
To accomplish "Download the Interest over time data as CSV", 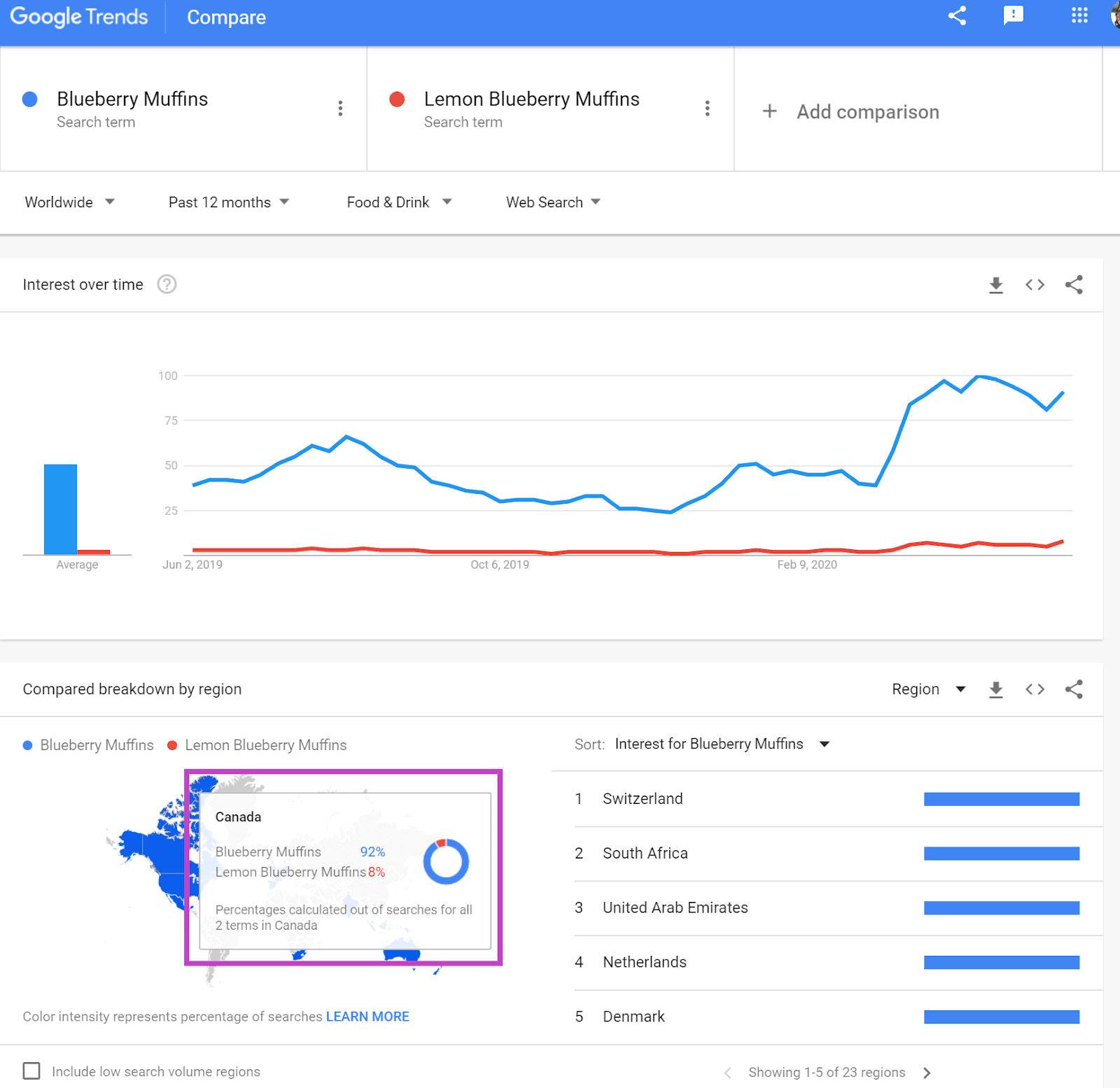I will pos(996,284).
